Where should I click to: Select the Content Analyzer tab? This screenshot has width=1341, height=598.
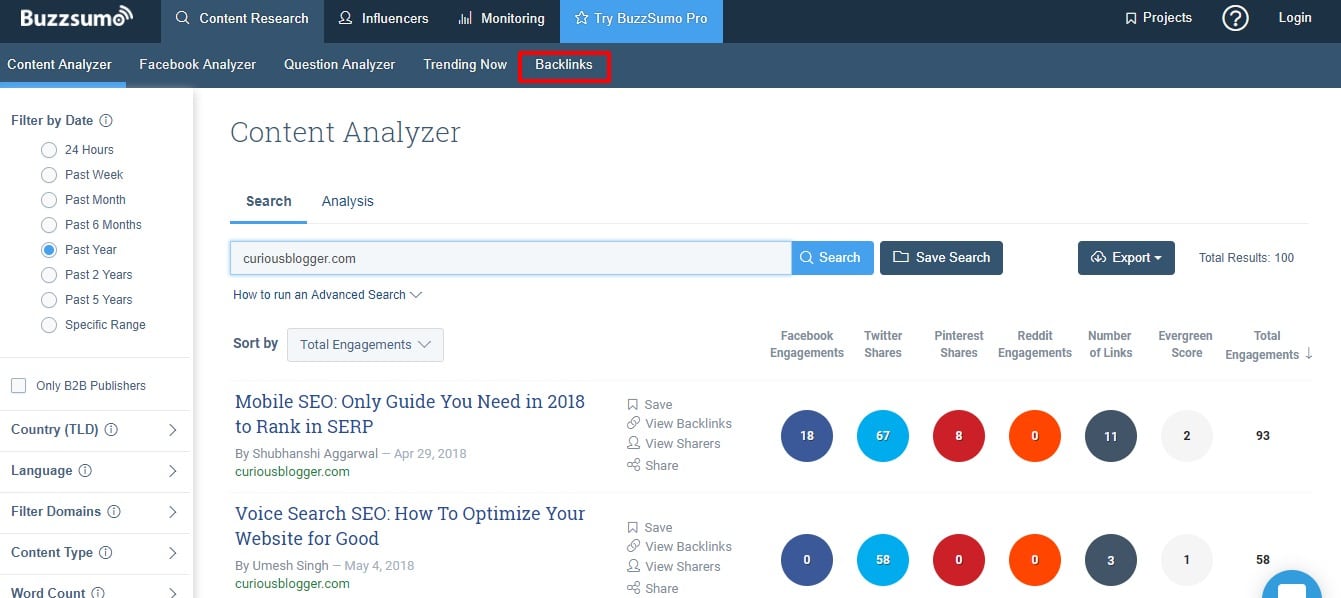click(60, 64)
